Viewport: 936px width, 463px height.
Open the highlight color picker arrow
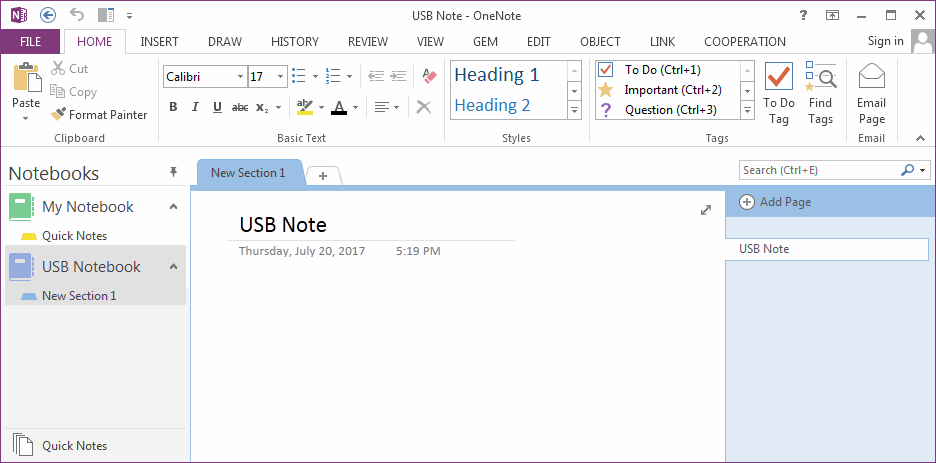point(321,108)
